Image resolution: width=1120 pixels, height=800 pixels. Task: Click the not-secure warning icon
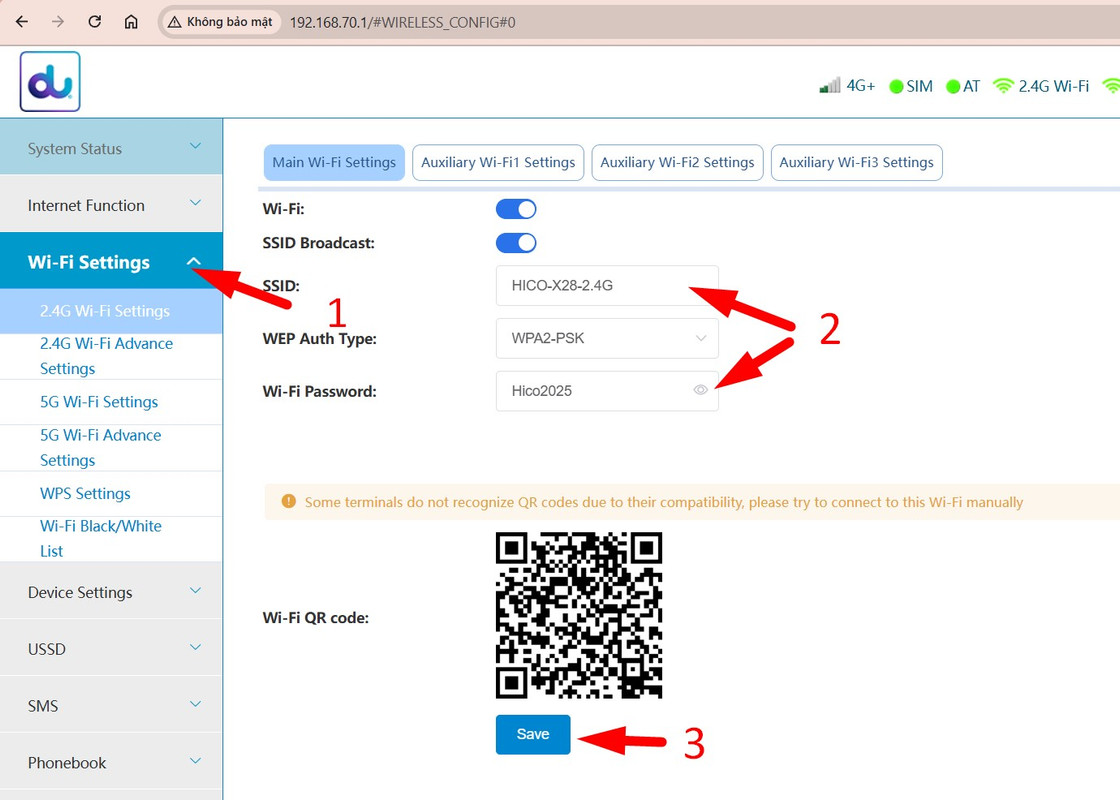point(174,22)
